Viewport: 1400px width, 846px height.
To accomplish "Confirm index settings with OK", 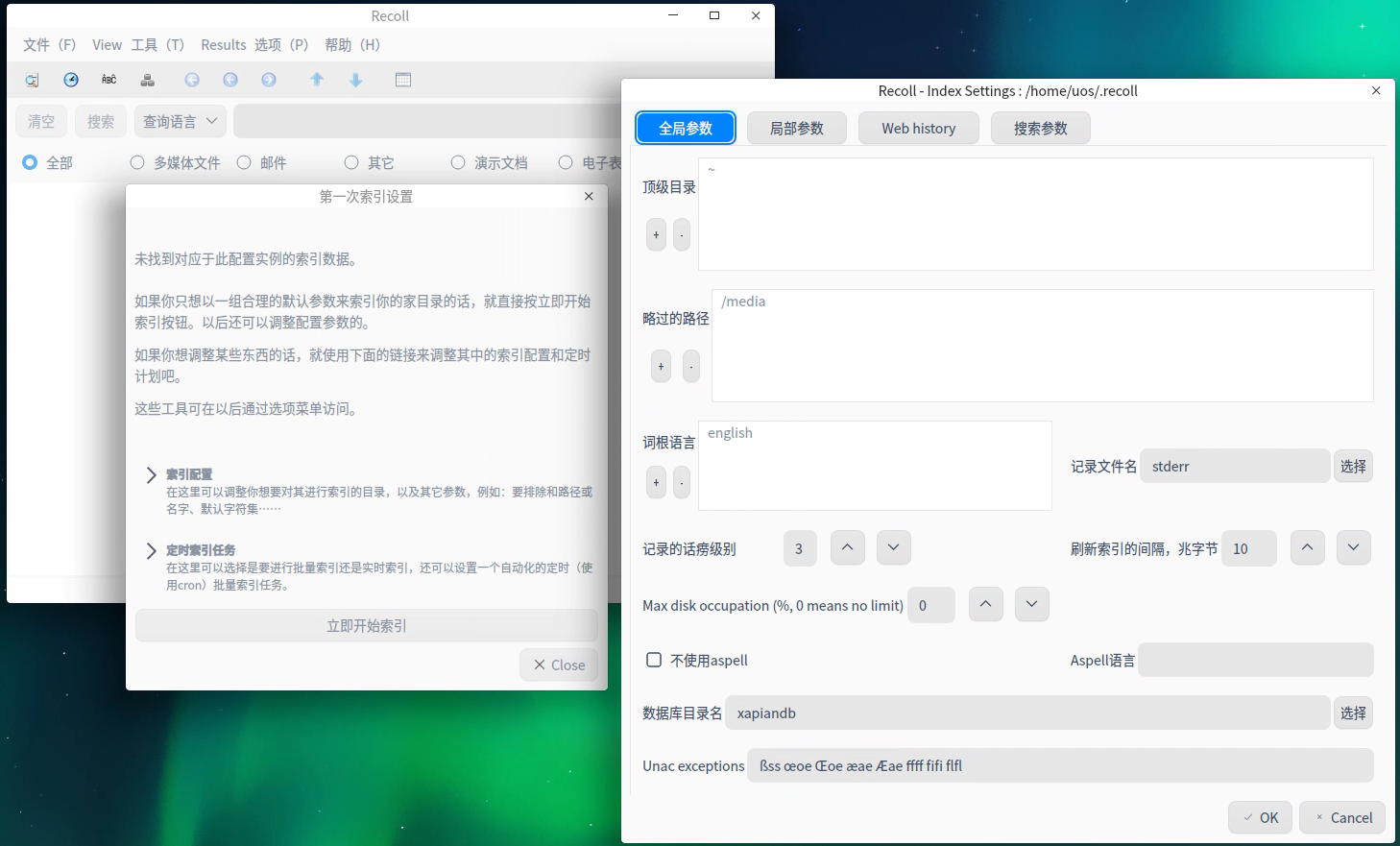I will pyautogui.click(x=1260, y=817).
